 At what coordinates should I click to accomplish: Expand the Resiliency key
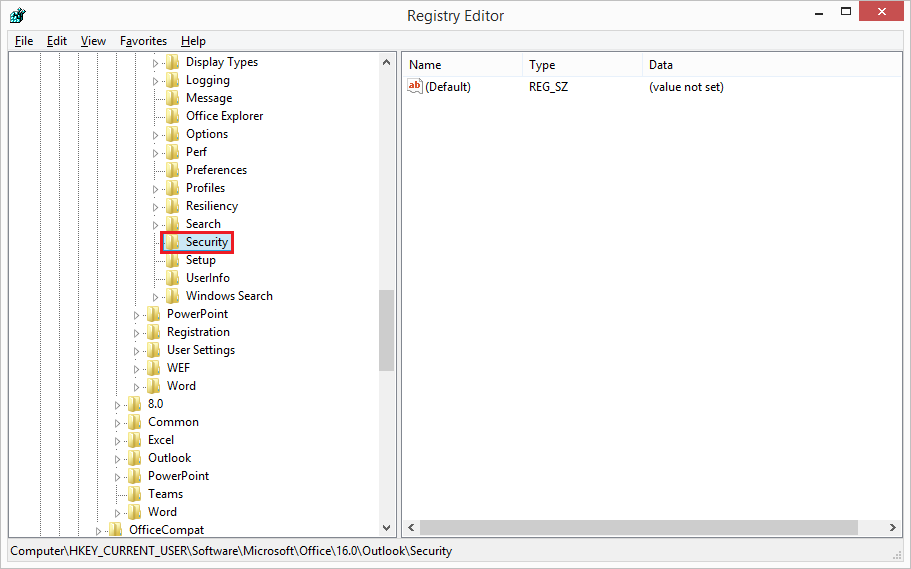coord(155,207)
